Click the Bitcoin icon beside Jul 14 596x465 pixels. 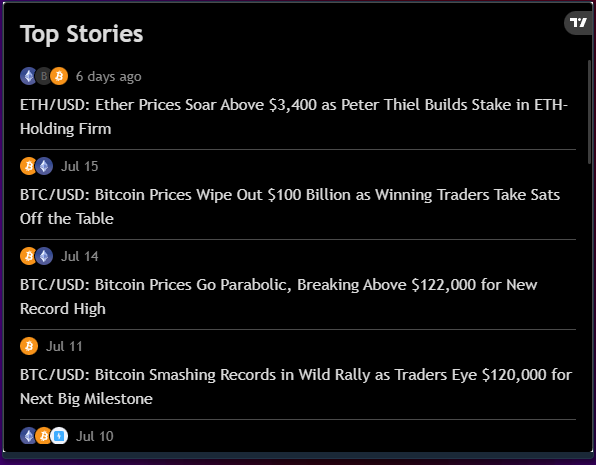[29, 256]
